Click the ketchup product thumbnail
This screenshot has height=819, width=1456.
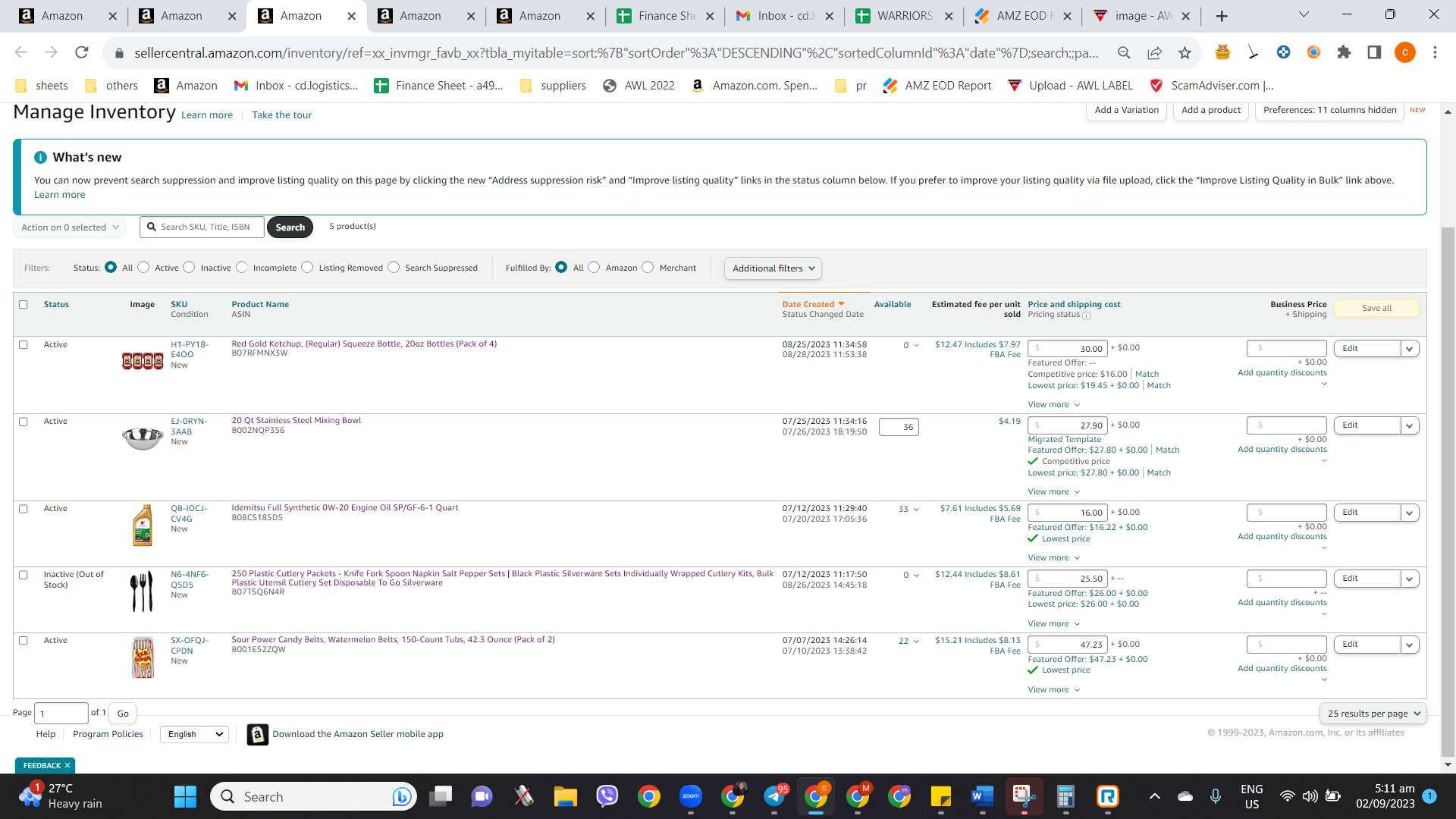(x=143, y=361)
